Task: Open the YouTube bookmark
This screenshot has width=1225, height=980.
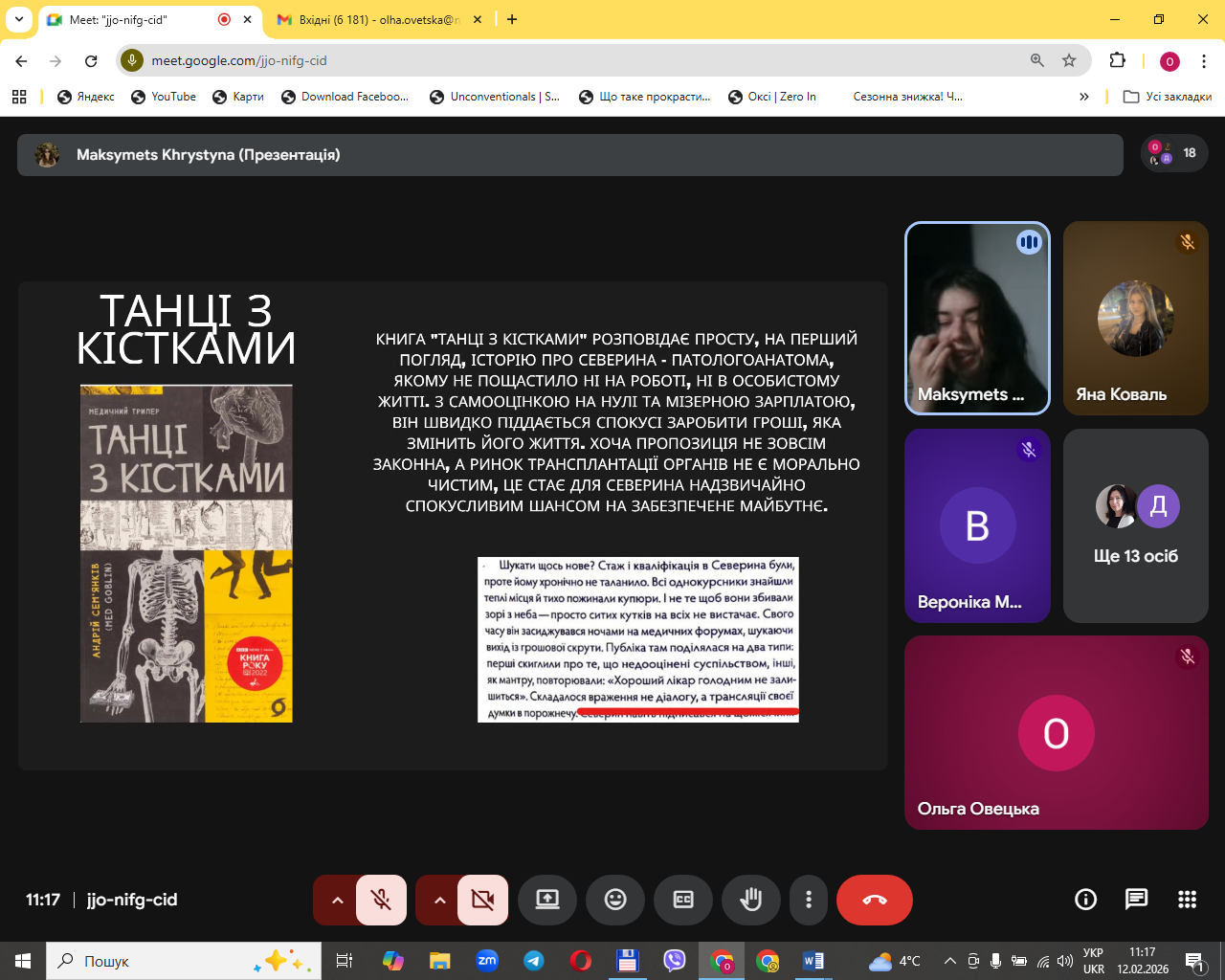Action: click(164, 97)
